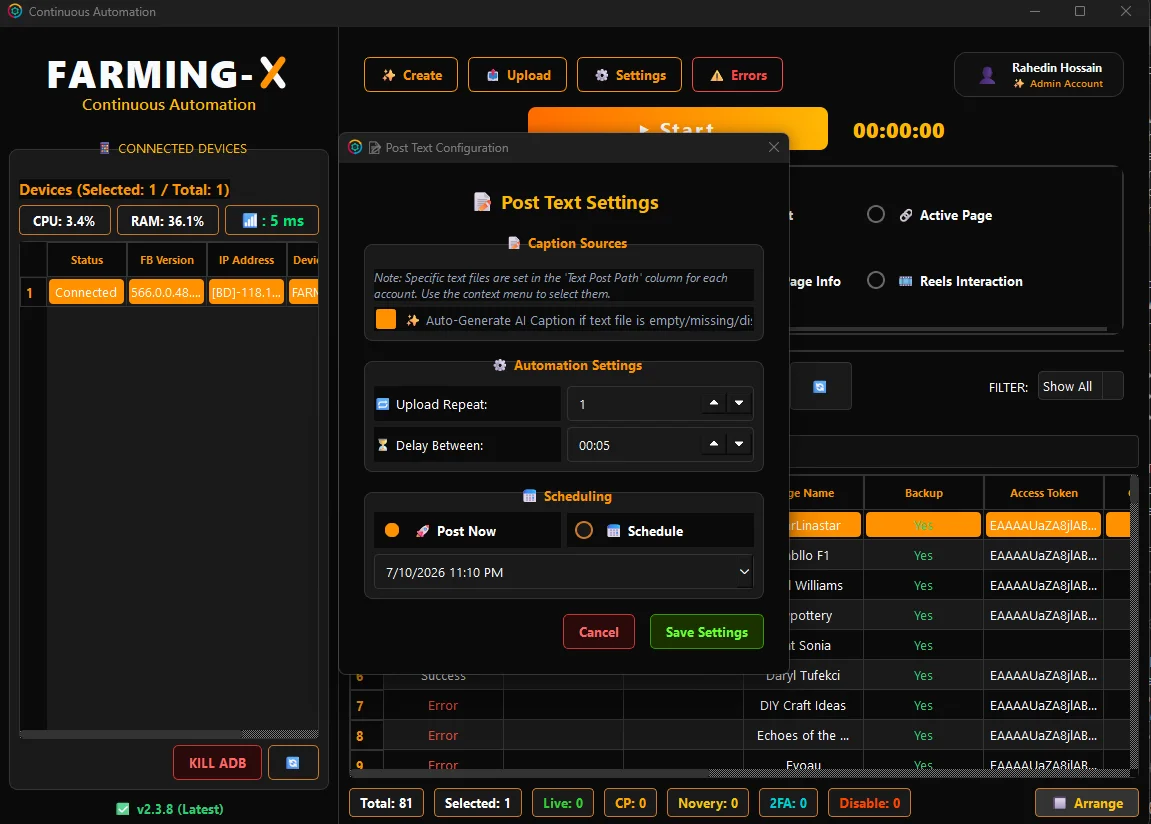The image size is (1151, 824).
Task: Click the CPU: 3.4% indicator
Action: (x=65, y=220)
